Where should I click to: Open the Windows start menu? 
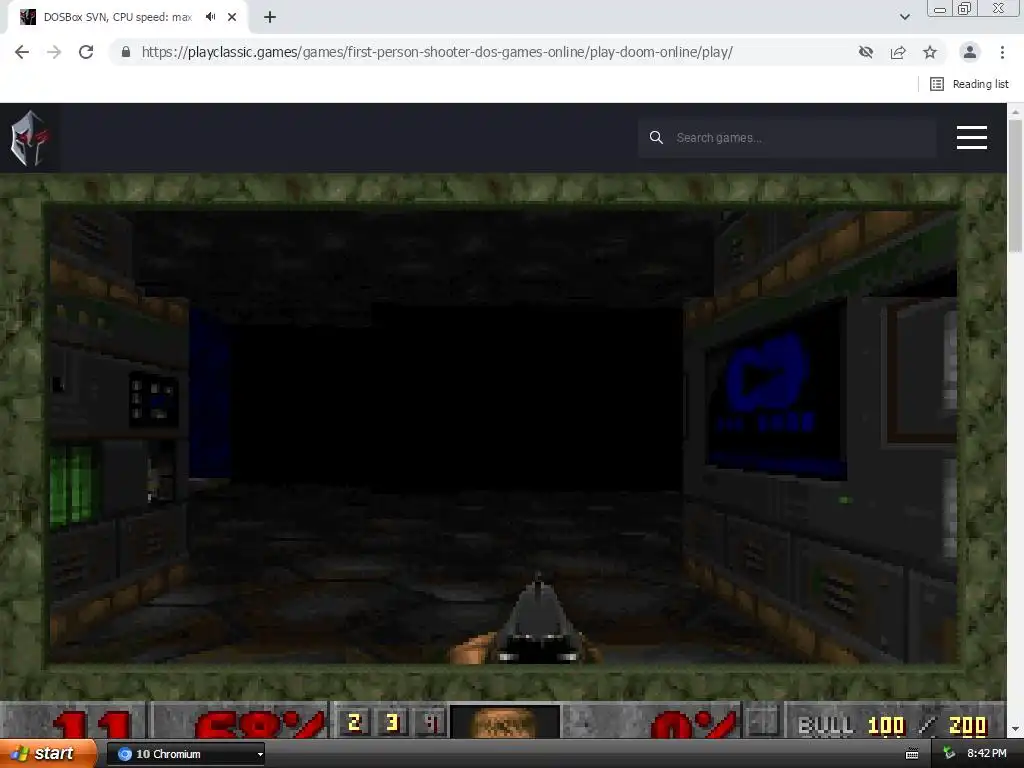48,754
